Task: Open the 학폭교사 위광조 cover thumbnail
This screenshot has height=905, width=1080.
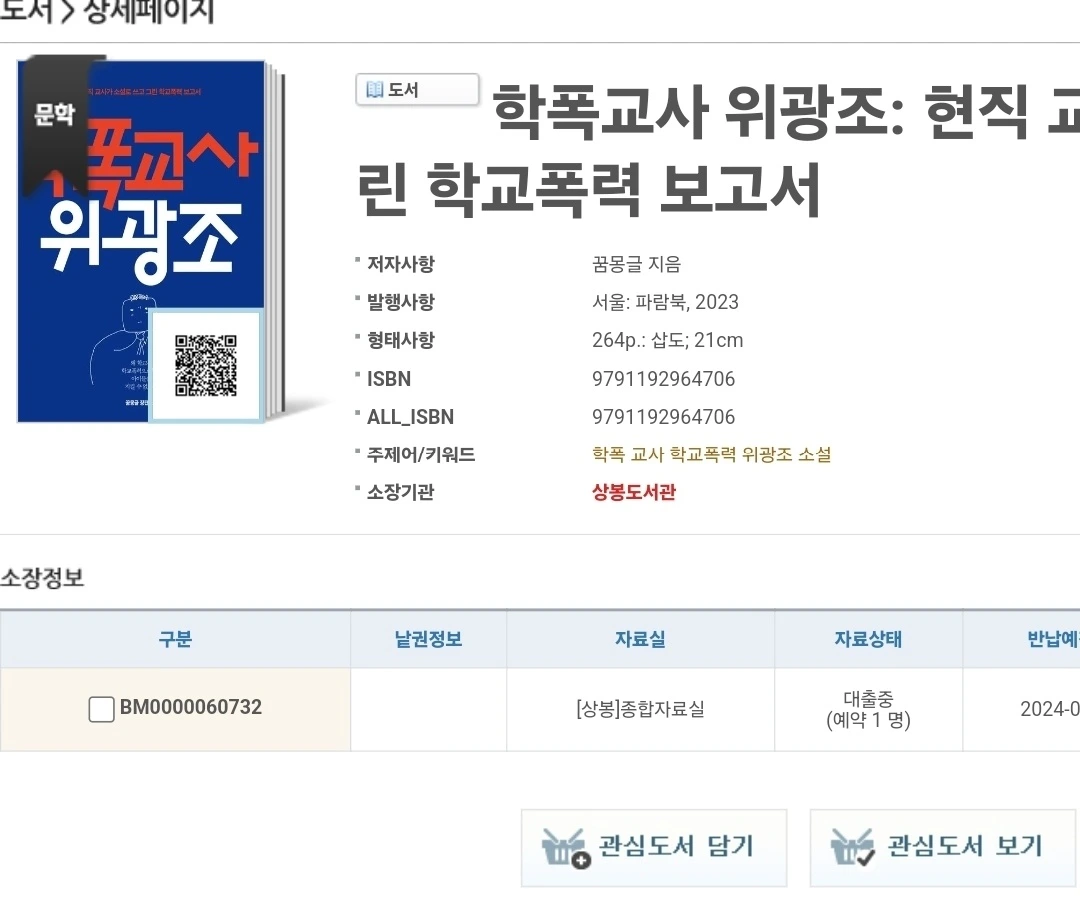Action: (x=150, y=241)
